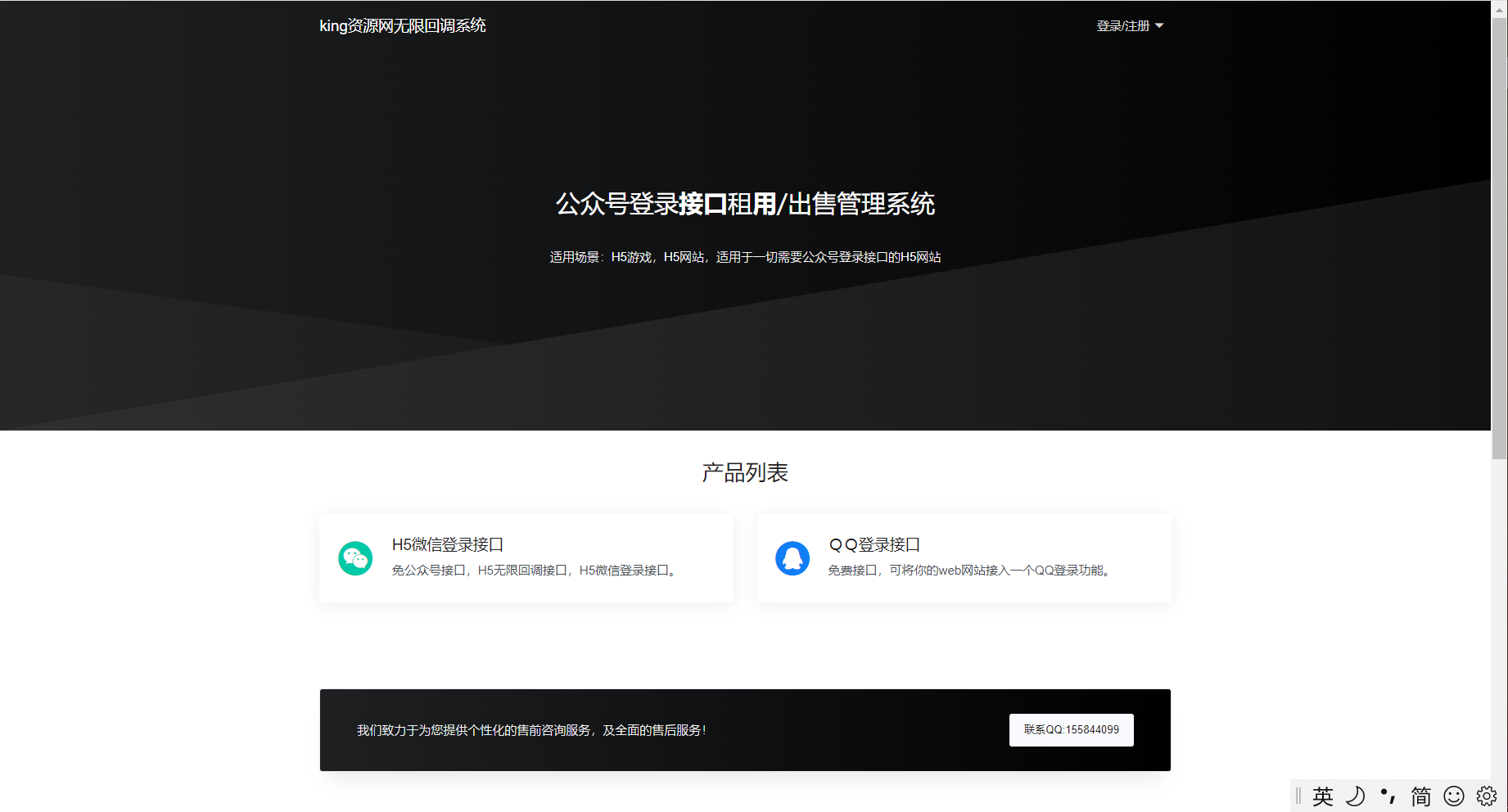1508x812 pixels.
Task: Click the 联系QQ:155844099 button
Action: [x=1071, y=729]
